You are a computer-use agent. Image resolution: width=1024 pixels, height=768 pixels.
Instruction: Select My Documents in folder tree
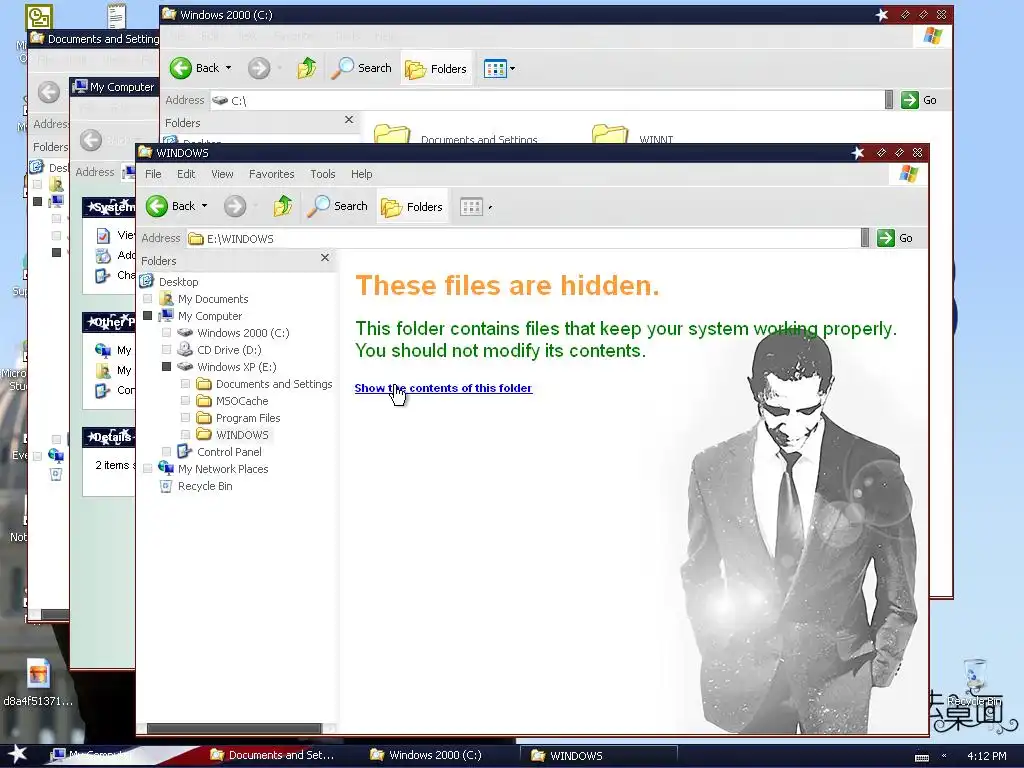213,299
